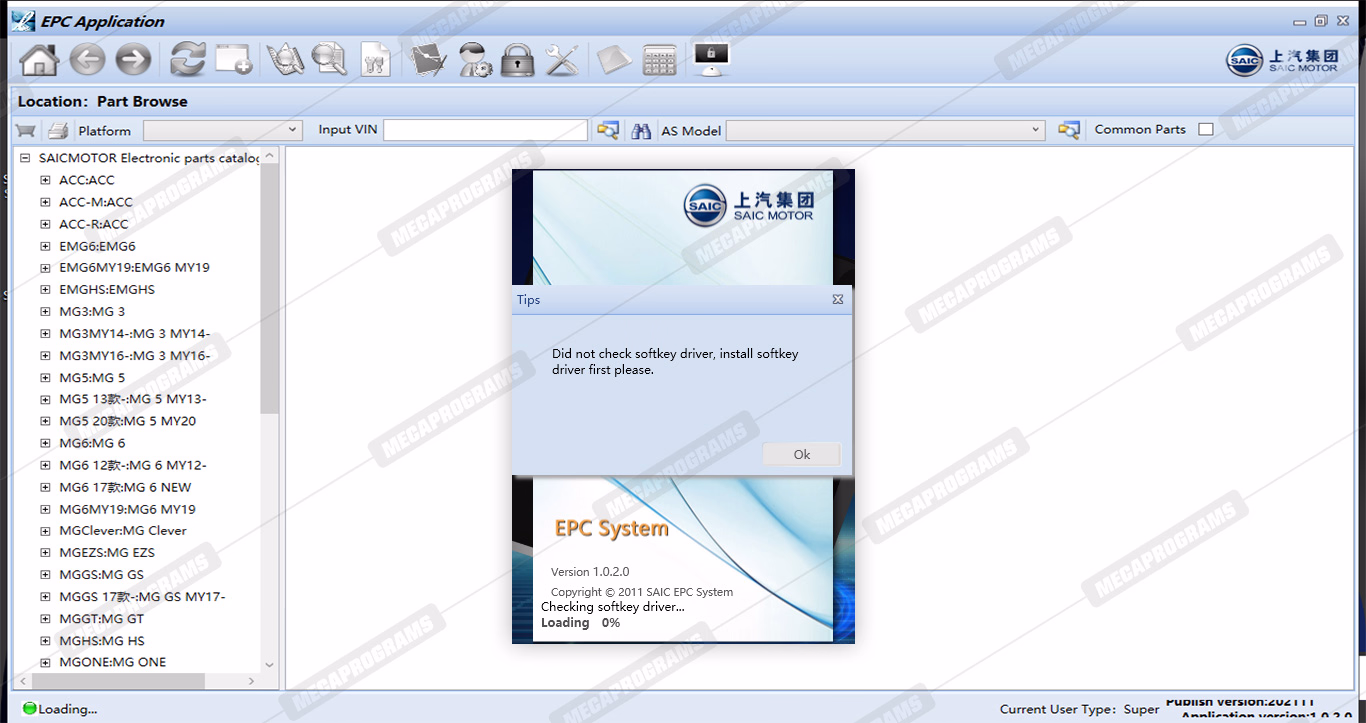Click in the Input VIN field
Viewport: 1366px width, 723px height.
tap(485, 130)
